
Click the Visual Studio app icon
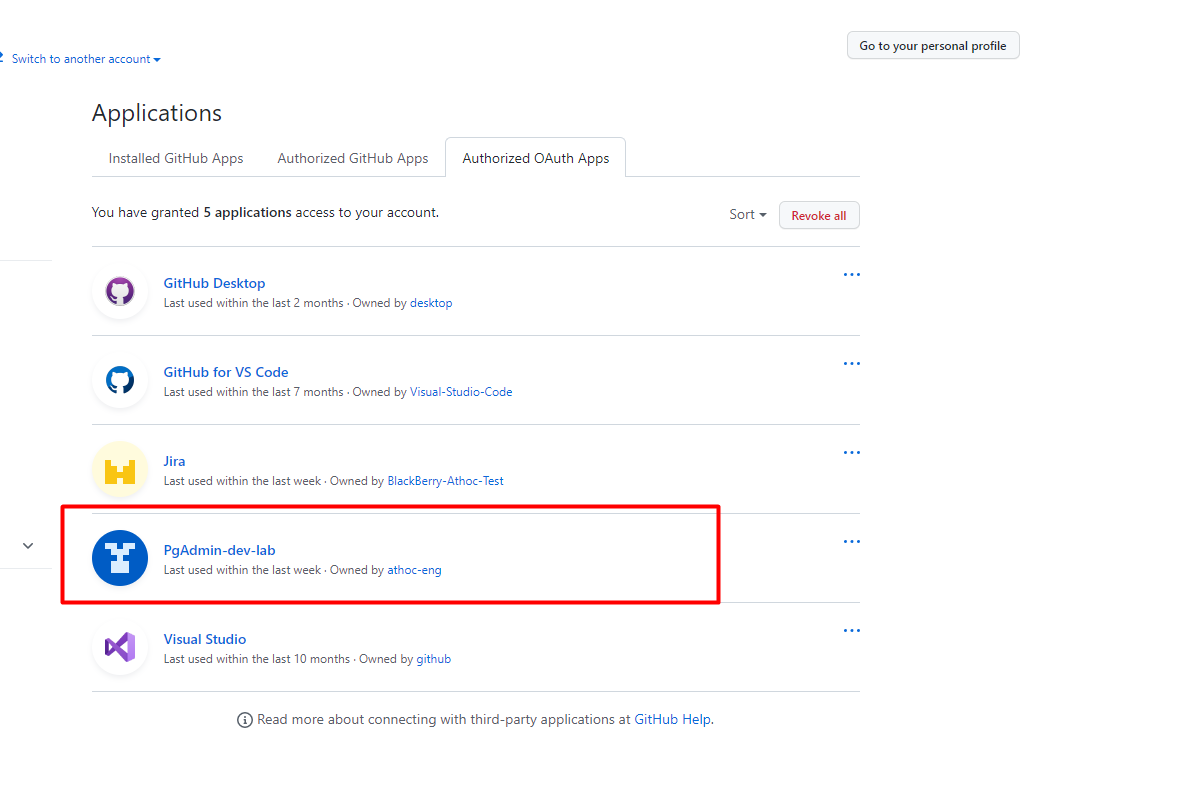pyautogui.click(x=120, y=647)
